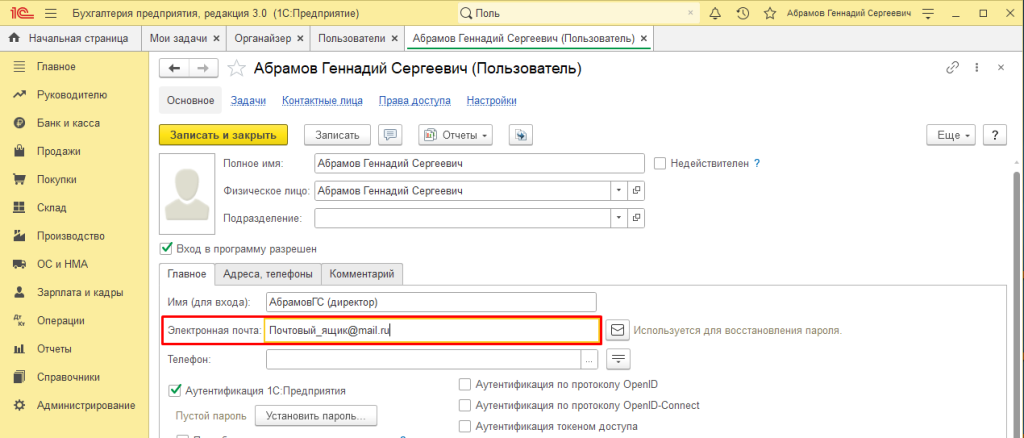Open the Банк и касса section

tap(69, 123)
